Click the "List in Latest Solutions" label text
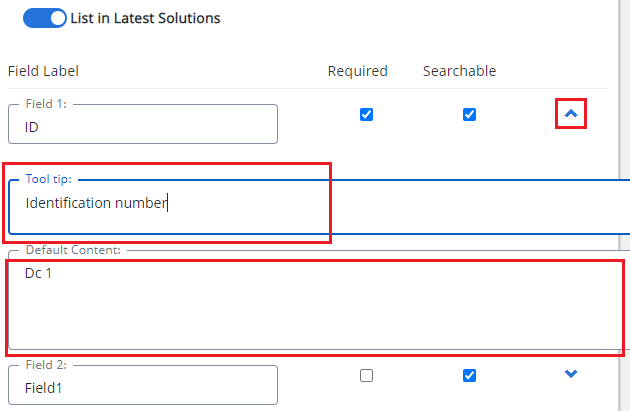Image resolution: width=630 pixels, height=411 pixels. tap(145, 18)
